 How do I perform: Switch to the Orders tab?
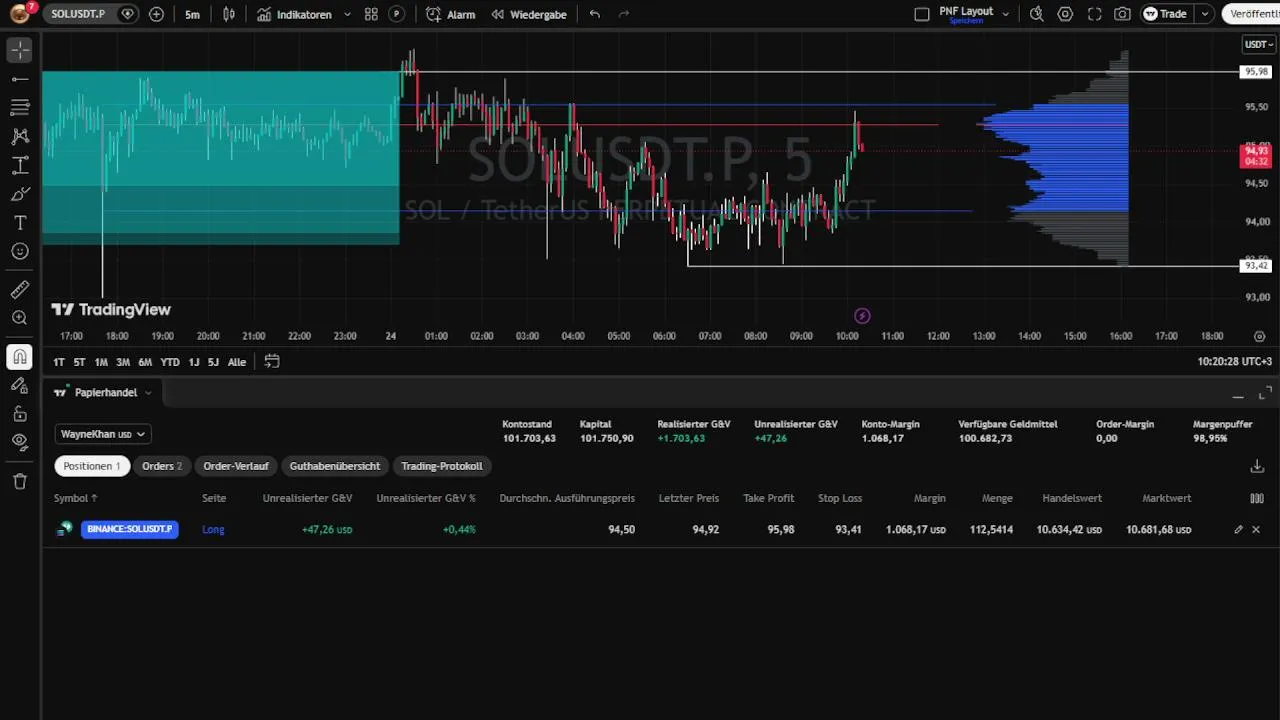point(162,466)
